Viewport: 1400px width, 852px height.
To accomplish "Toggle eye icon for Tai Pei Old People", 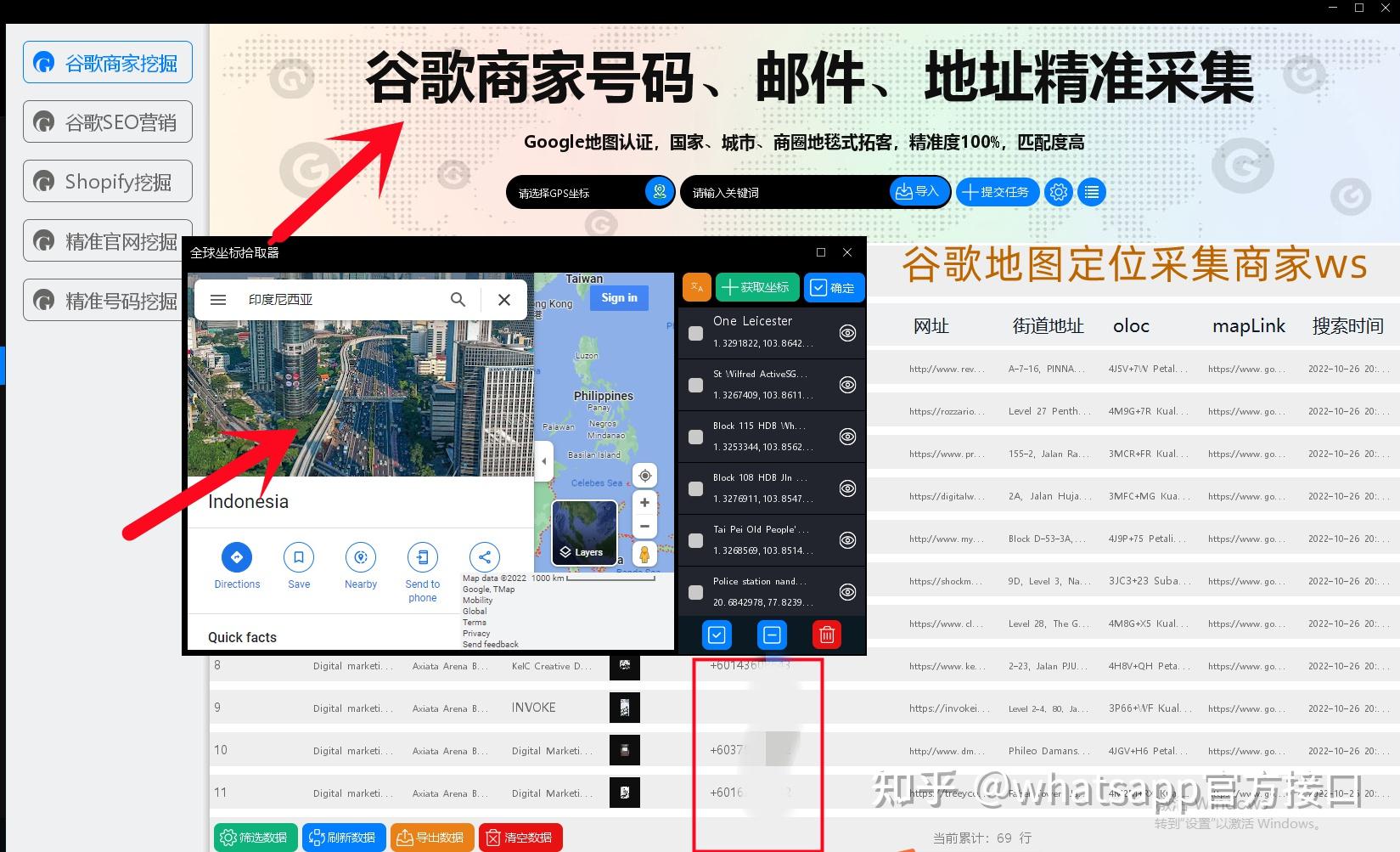I will 847,540.
